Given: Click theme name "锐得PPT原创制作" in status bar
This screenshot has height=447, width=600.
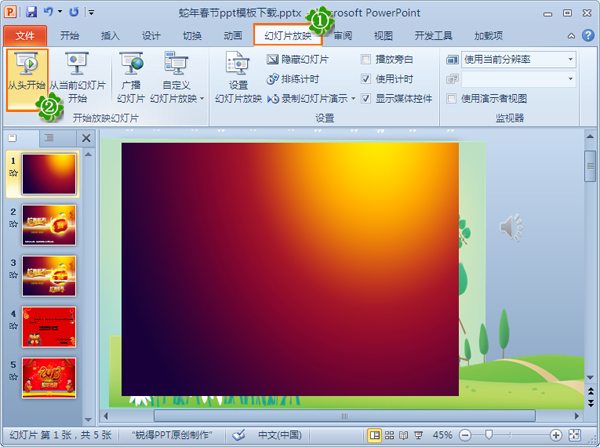Looking at the screenshot, I should point(172,435).
